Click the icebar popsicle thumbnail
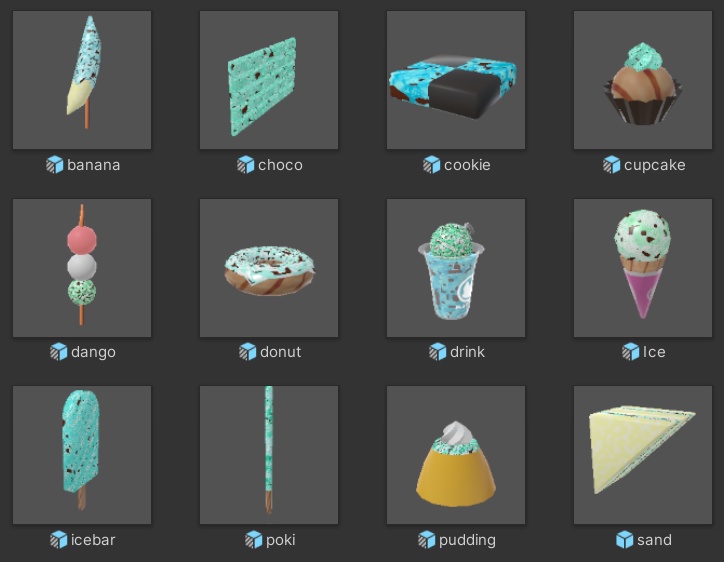The height and width of the screenshot is (562, 724). pos(82,455)
